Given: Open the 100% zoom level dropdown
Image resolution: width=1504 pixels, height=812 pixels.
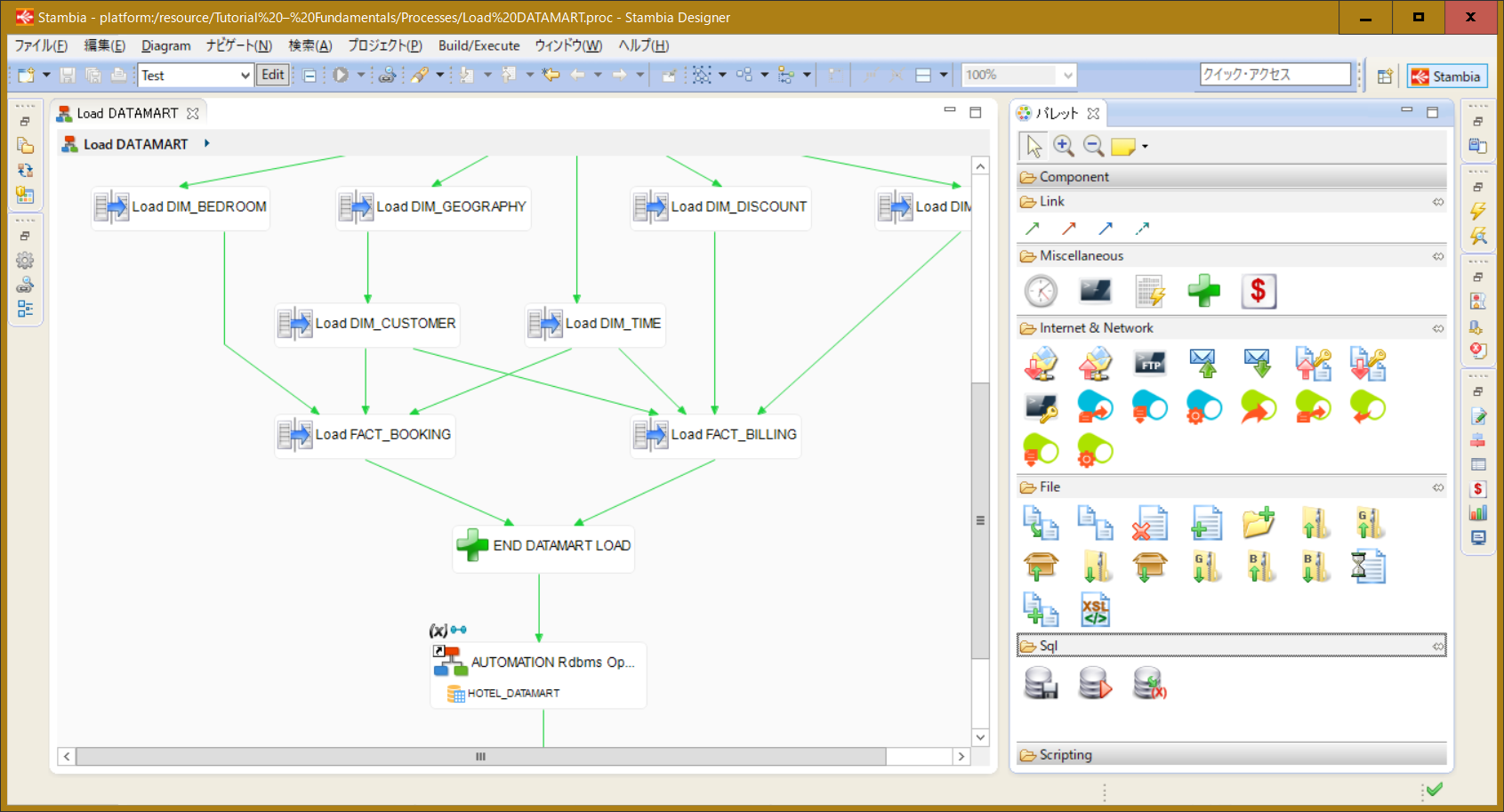Looking at the screenshot, I should 1067,76.
